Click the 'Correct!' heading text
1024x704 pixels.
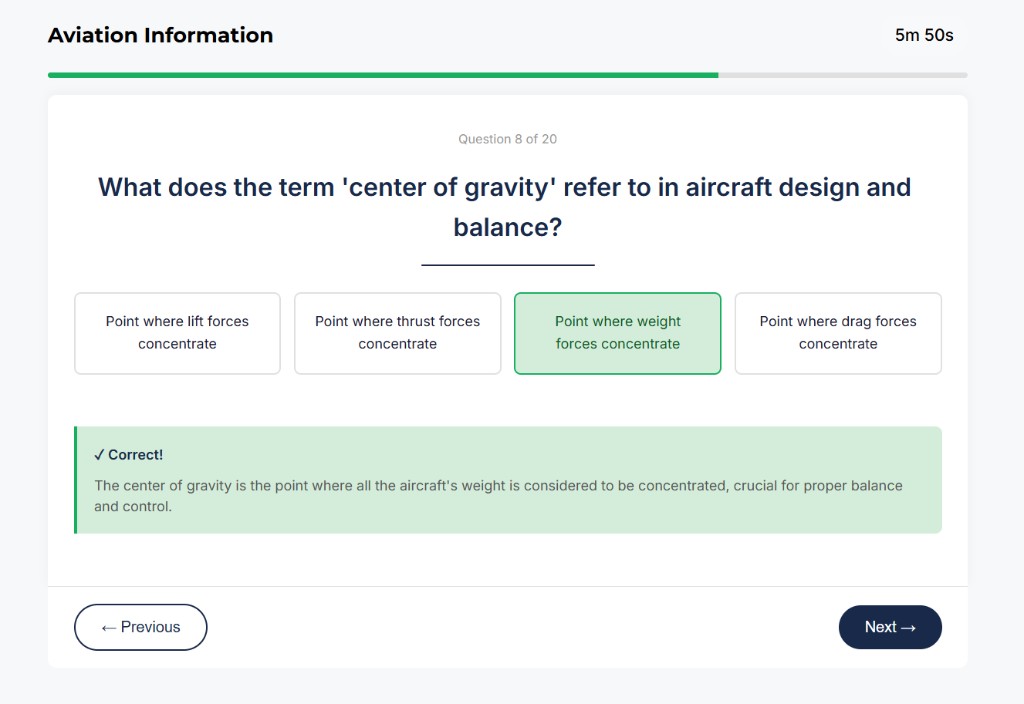coord(133,454)
